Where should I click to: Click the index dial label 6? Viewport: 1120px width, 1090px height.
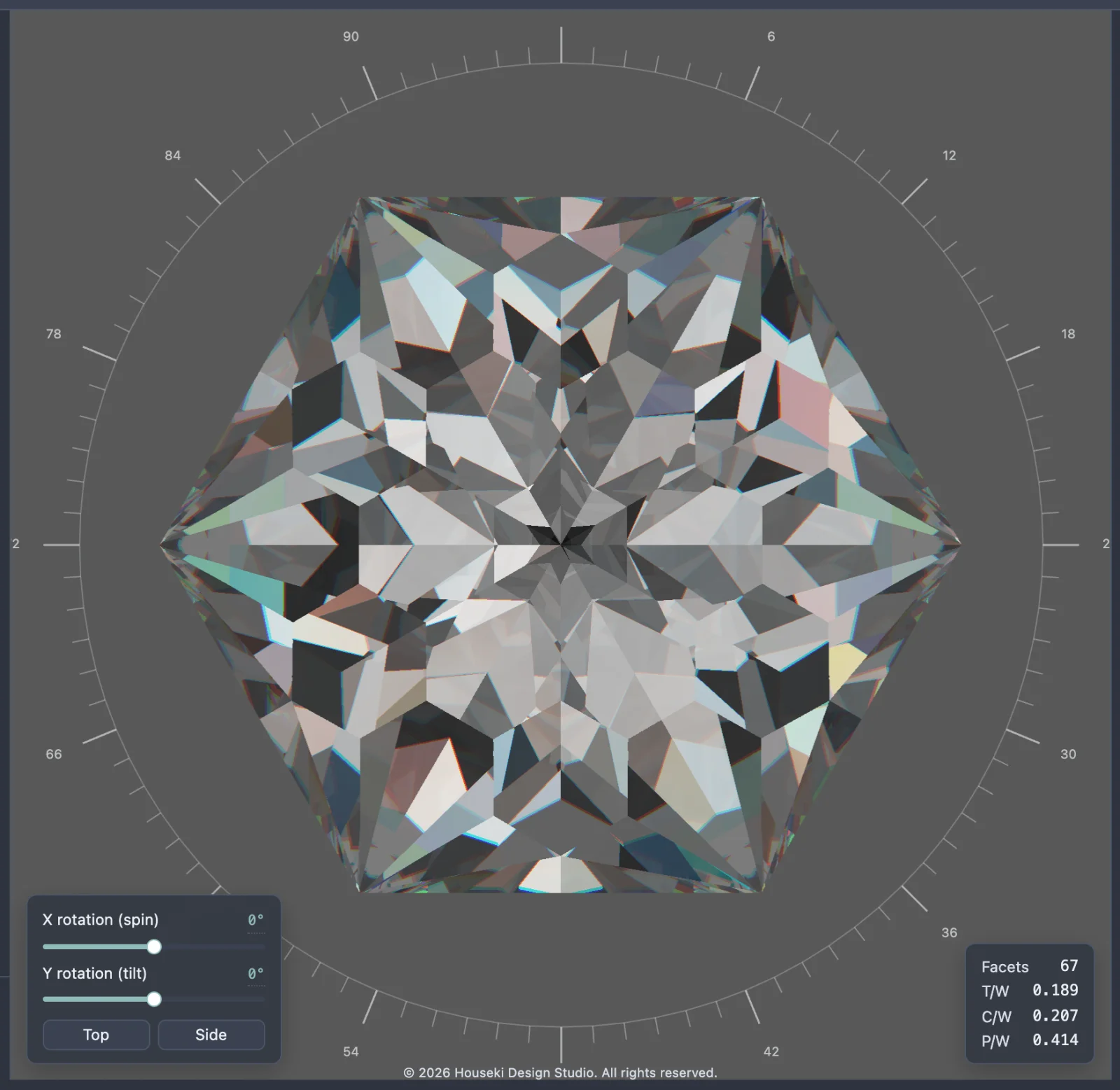pos(771,36)
